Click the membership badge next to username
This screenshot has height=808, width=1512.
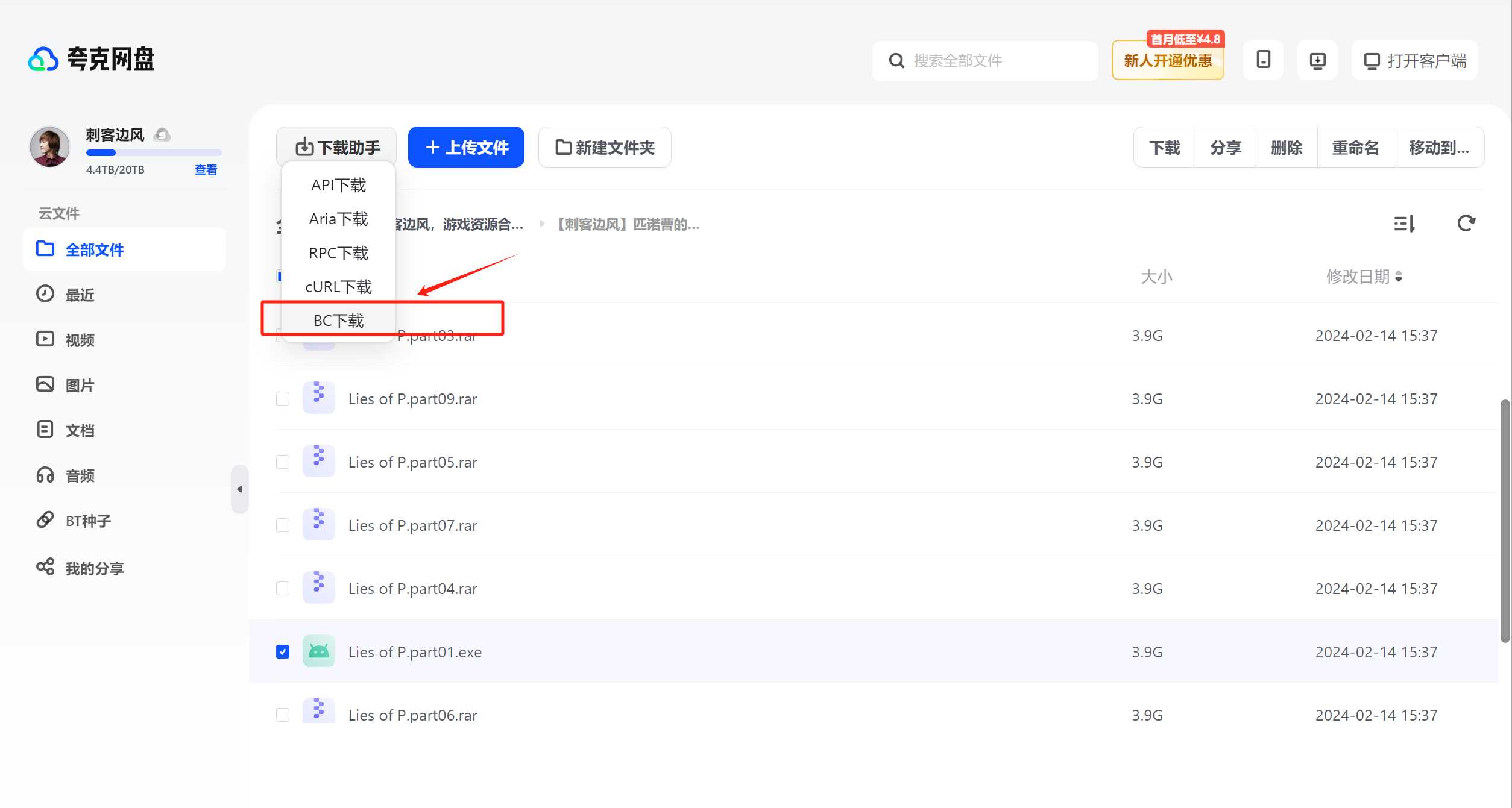point(162,134)
